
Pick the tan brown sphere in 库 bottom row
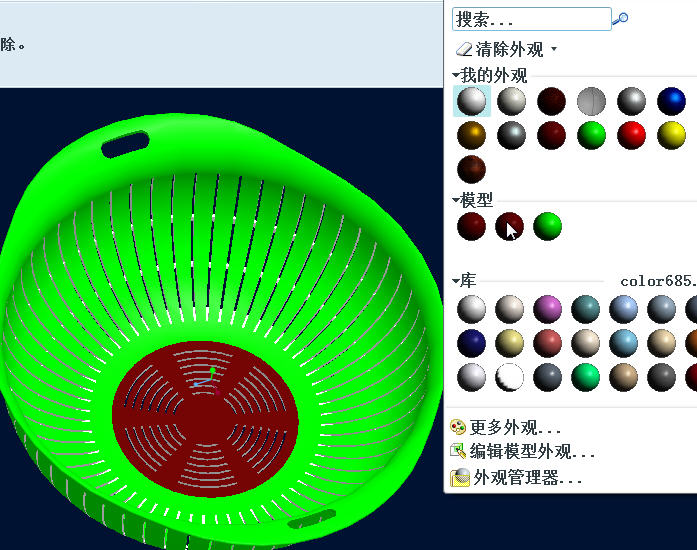pyautogui.click(x=623, y=377)
